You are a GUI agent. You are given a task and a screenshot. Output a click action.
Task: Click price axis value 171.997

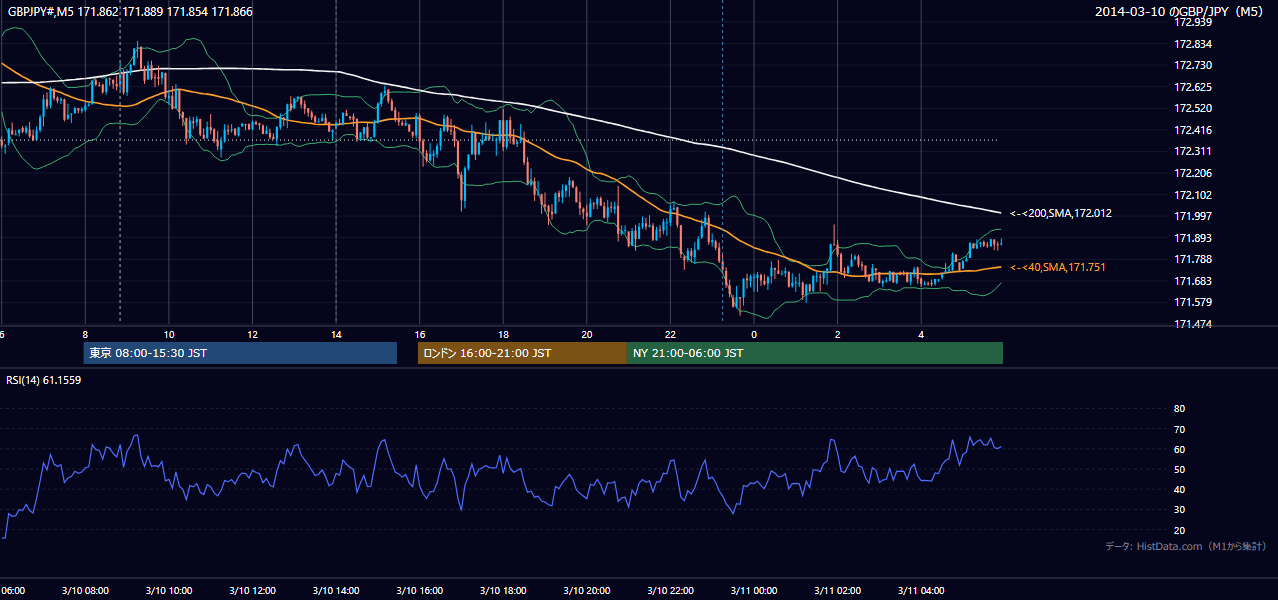[1192, 216]
